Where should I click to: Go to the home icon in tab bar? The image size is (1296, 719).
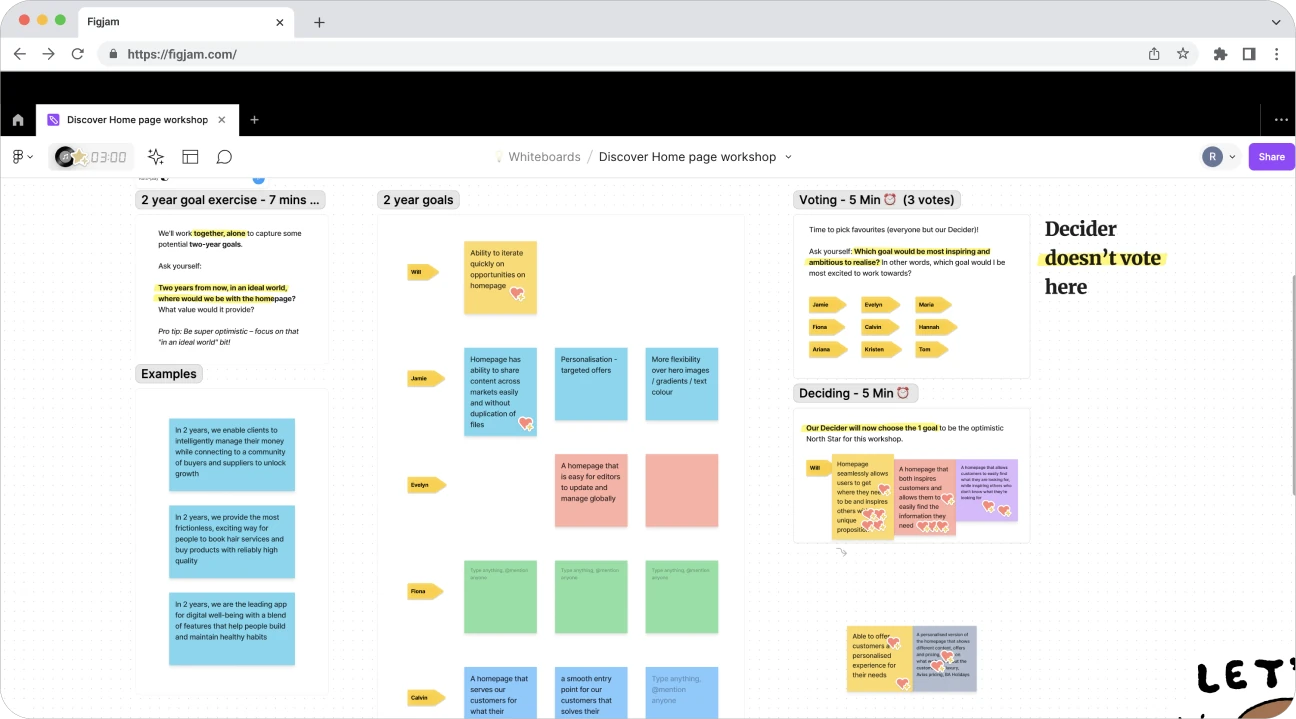pyautogui.click(x=18, y=120)
